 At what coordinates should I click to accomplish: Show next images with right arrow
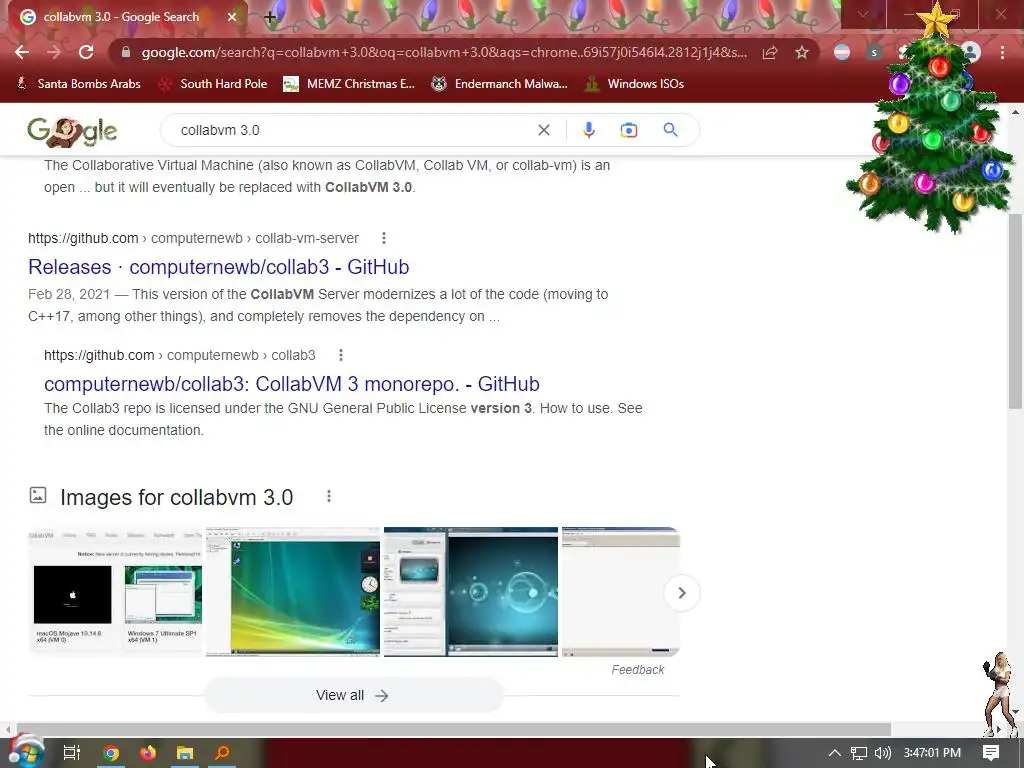[x=682, y=593]
